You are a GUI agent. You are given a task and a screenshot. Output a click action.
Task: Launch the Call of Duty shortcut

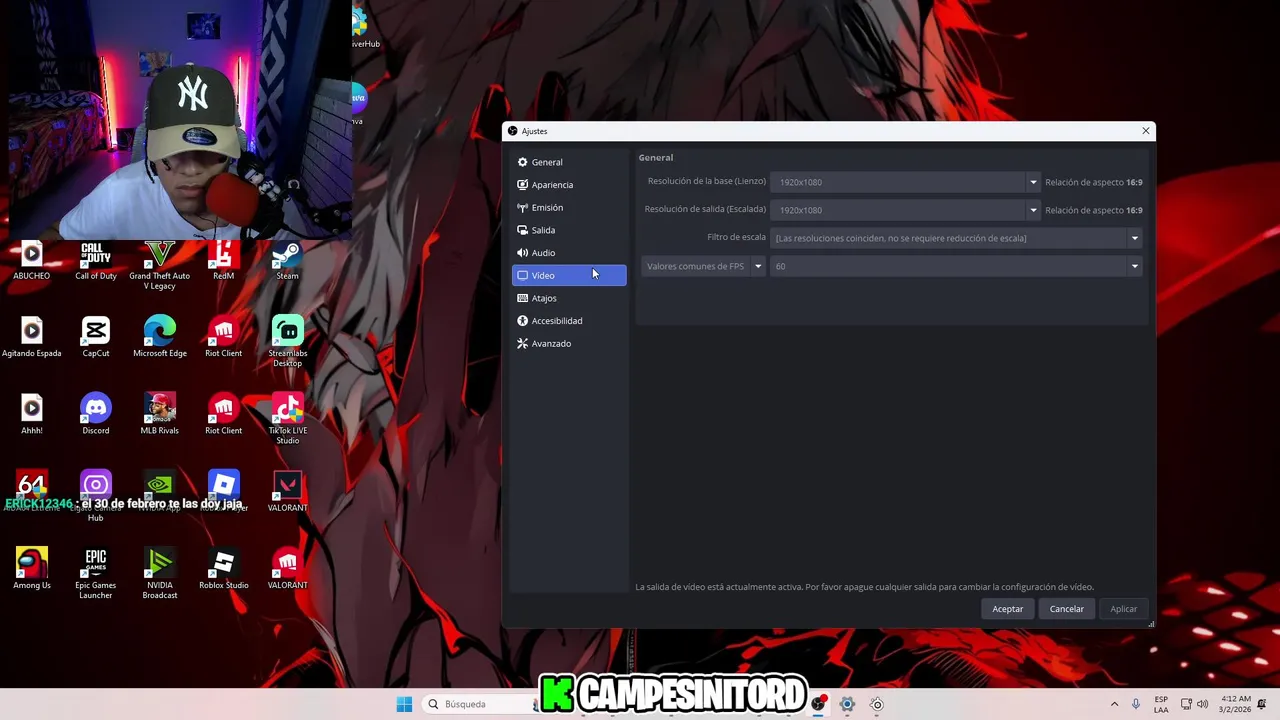click(96, 261)
